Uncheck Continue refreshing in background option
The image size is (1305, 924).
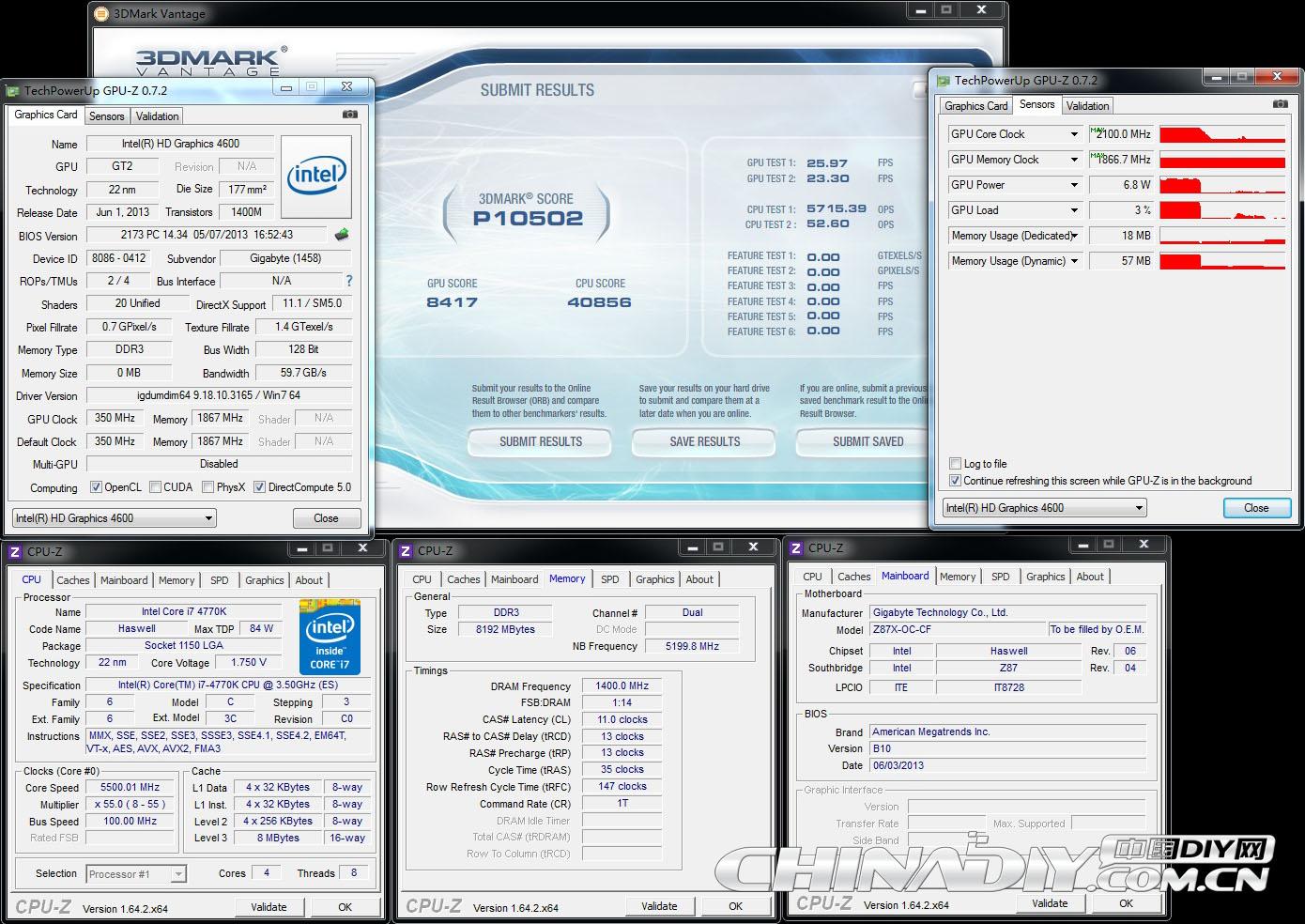(x=955, y=481)
